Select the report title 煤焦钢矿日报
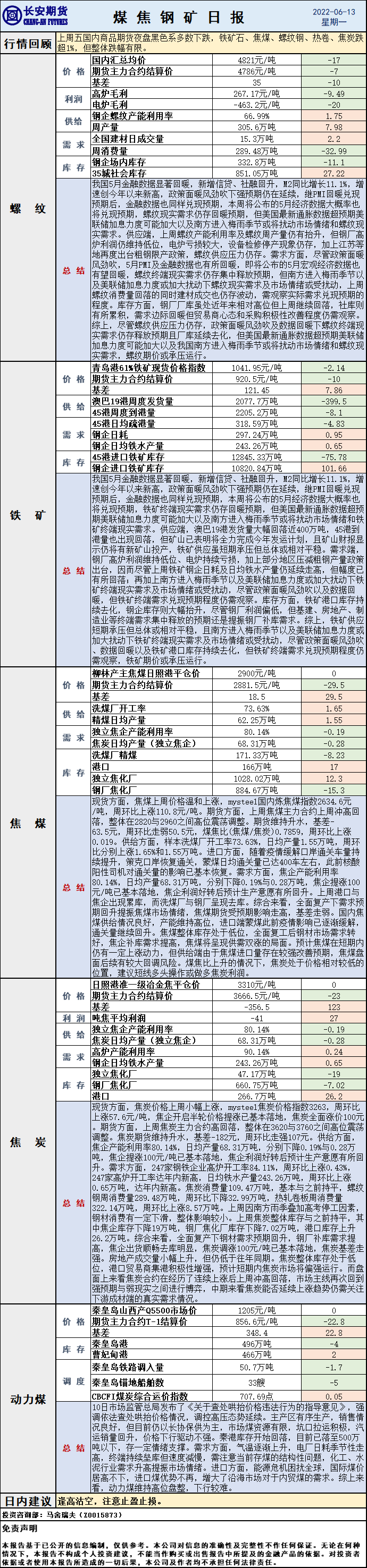 [179, 17]
